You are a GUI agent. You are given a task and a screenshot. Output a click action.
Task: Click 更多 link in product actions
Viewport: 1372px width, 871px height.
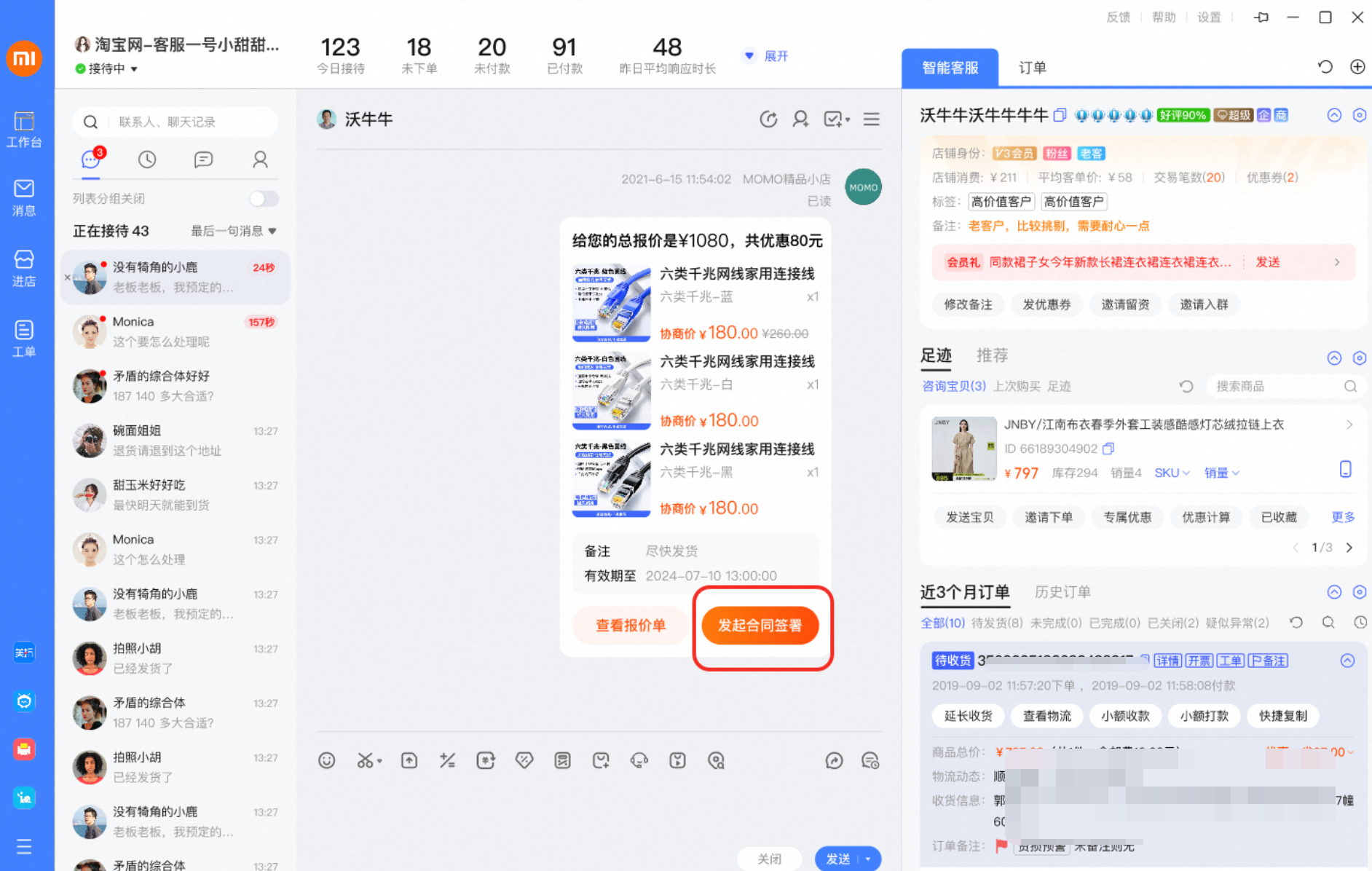1343,517
